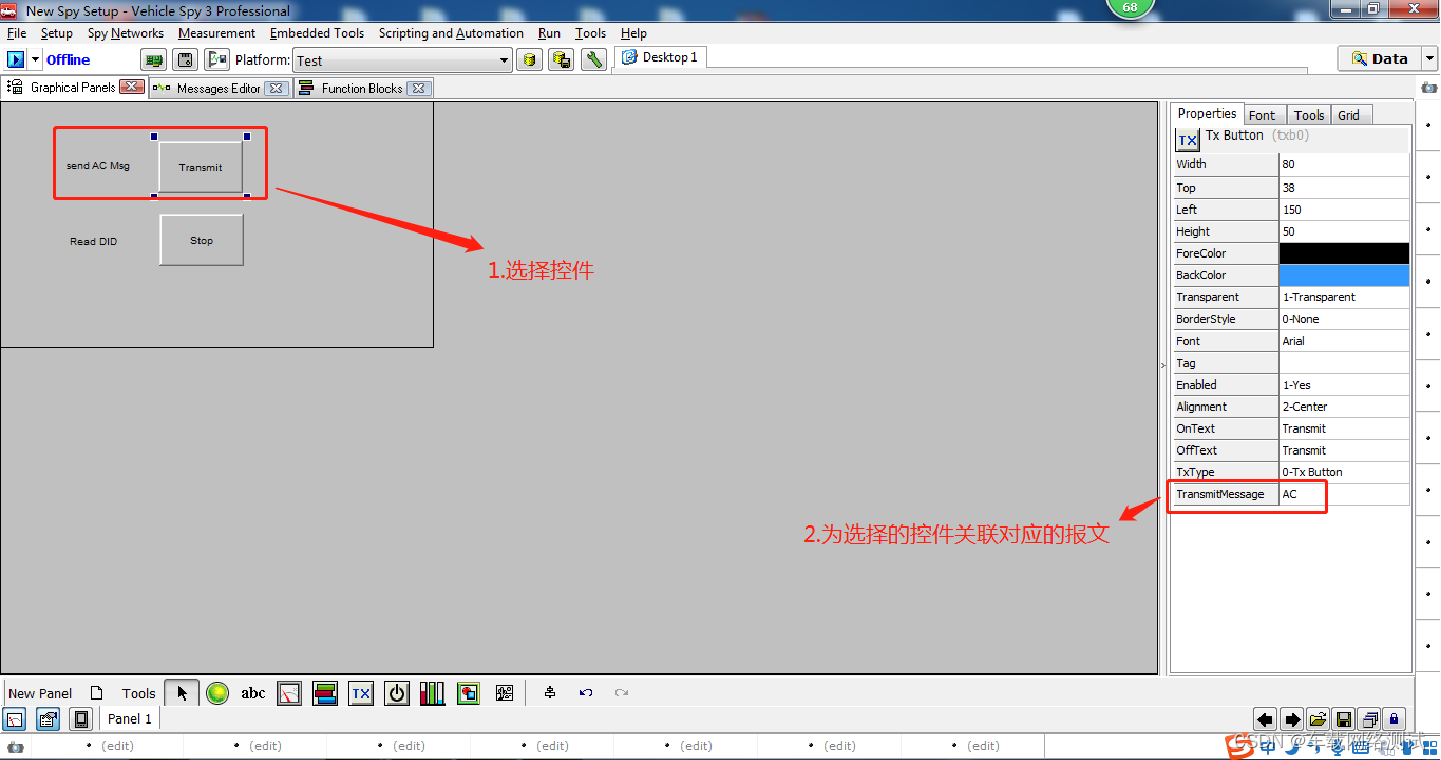This screenshot has width=1441, height=760.
Task: Click the undo arrow in panel toolbar
Action: coord(586,692)
